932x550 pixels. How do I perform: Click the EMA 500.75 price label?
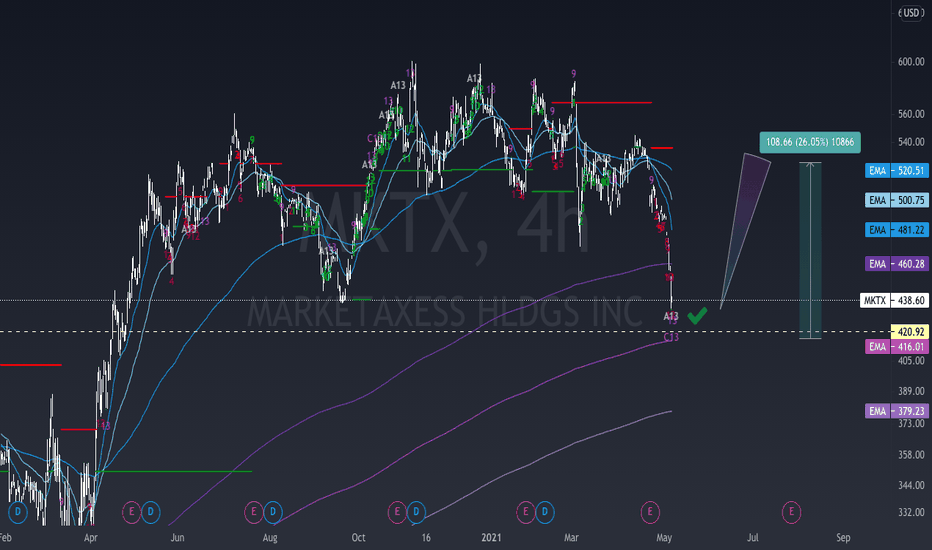coord(896,200)
